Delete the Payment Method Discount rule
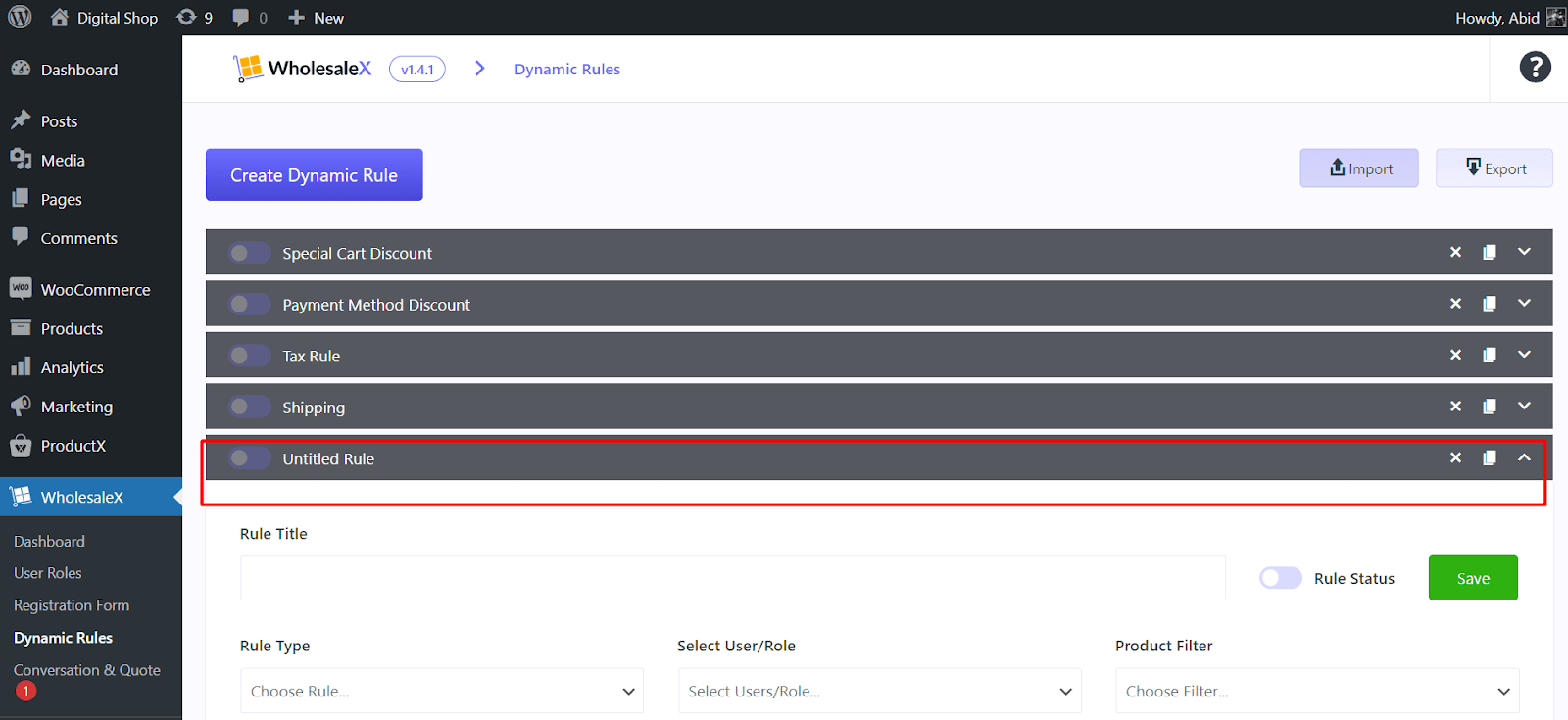This screenshot has height=720, width=1568. [1455, 304]
